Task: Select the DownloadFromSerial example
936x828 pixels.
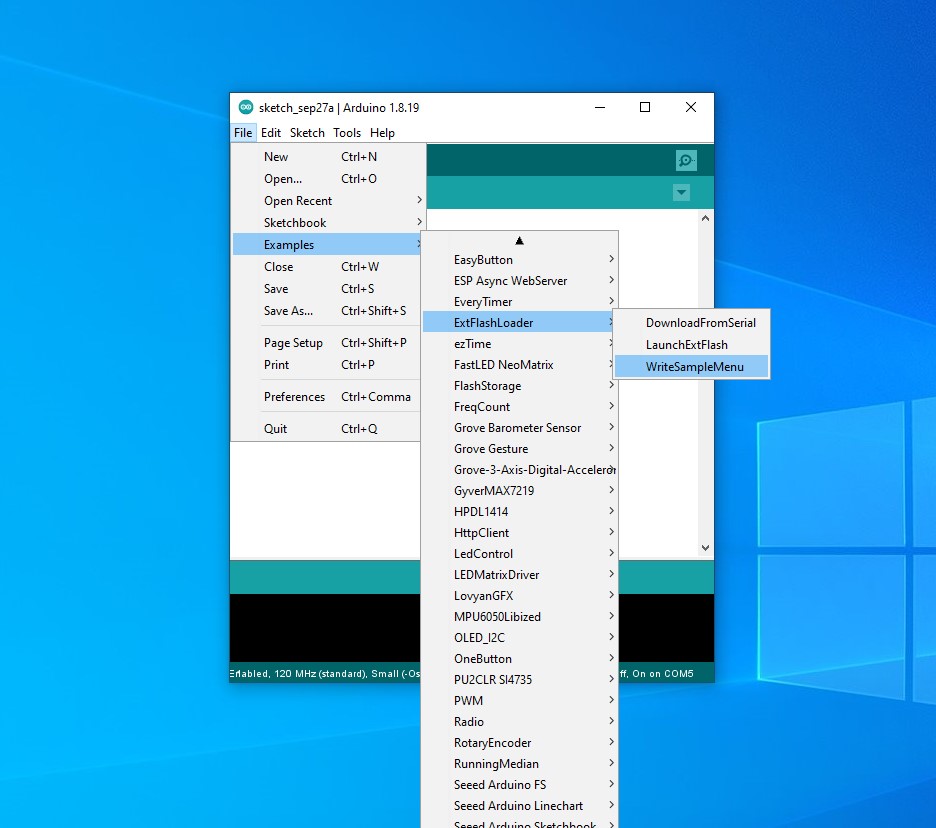Action: [700, 323]
